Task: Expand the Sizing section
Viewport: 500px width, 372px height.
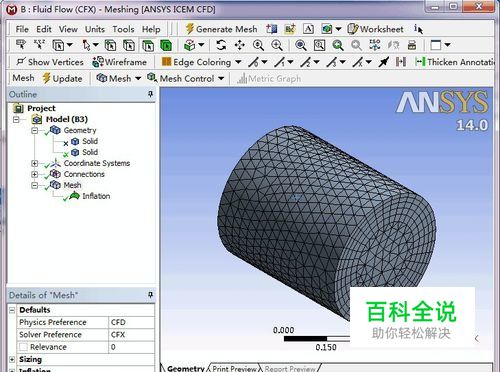Action: point(12,359)
